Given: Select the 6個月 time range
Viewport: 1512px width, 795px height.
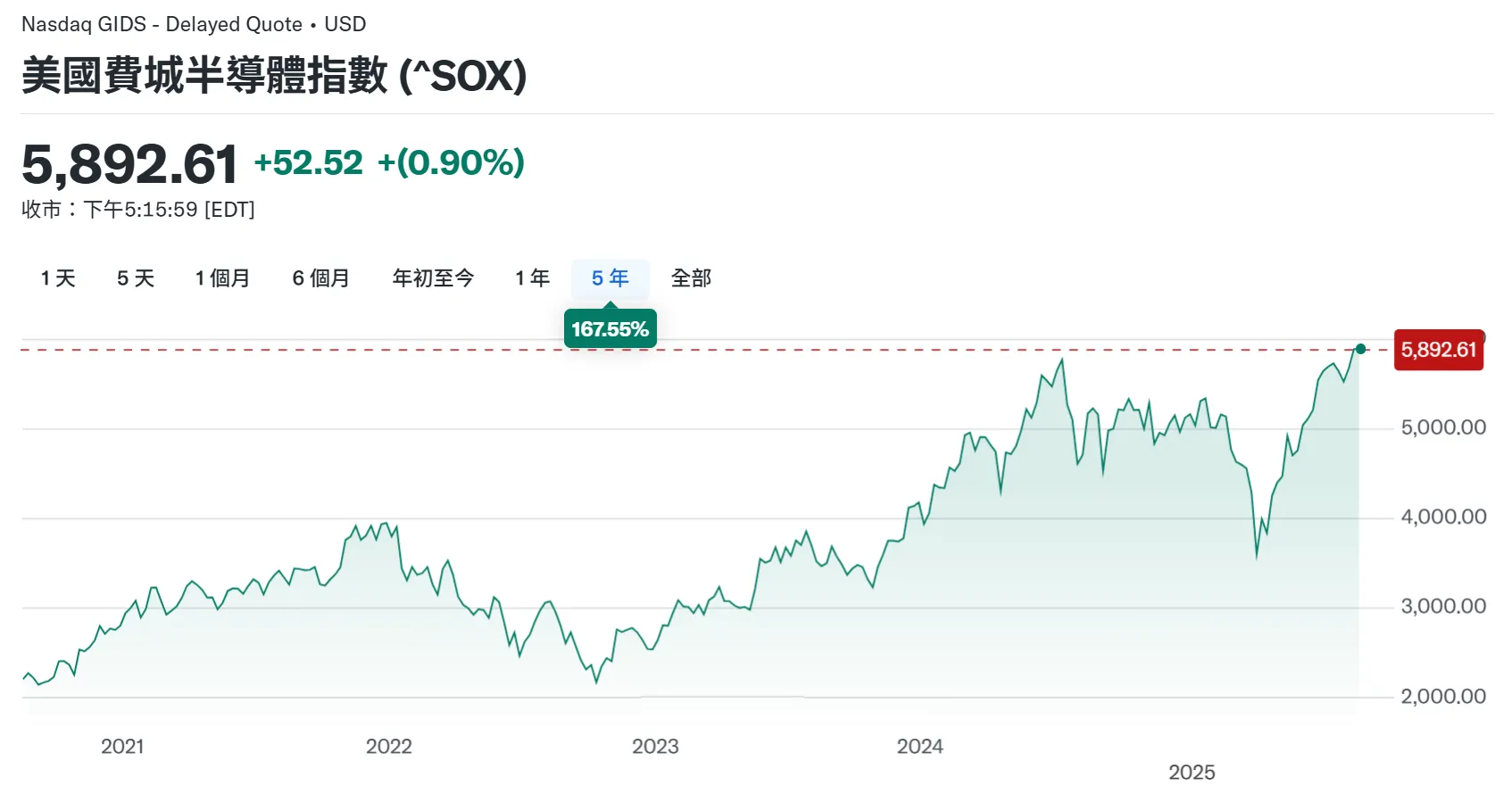Looking at the screenshot, I should pos(321,277).
